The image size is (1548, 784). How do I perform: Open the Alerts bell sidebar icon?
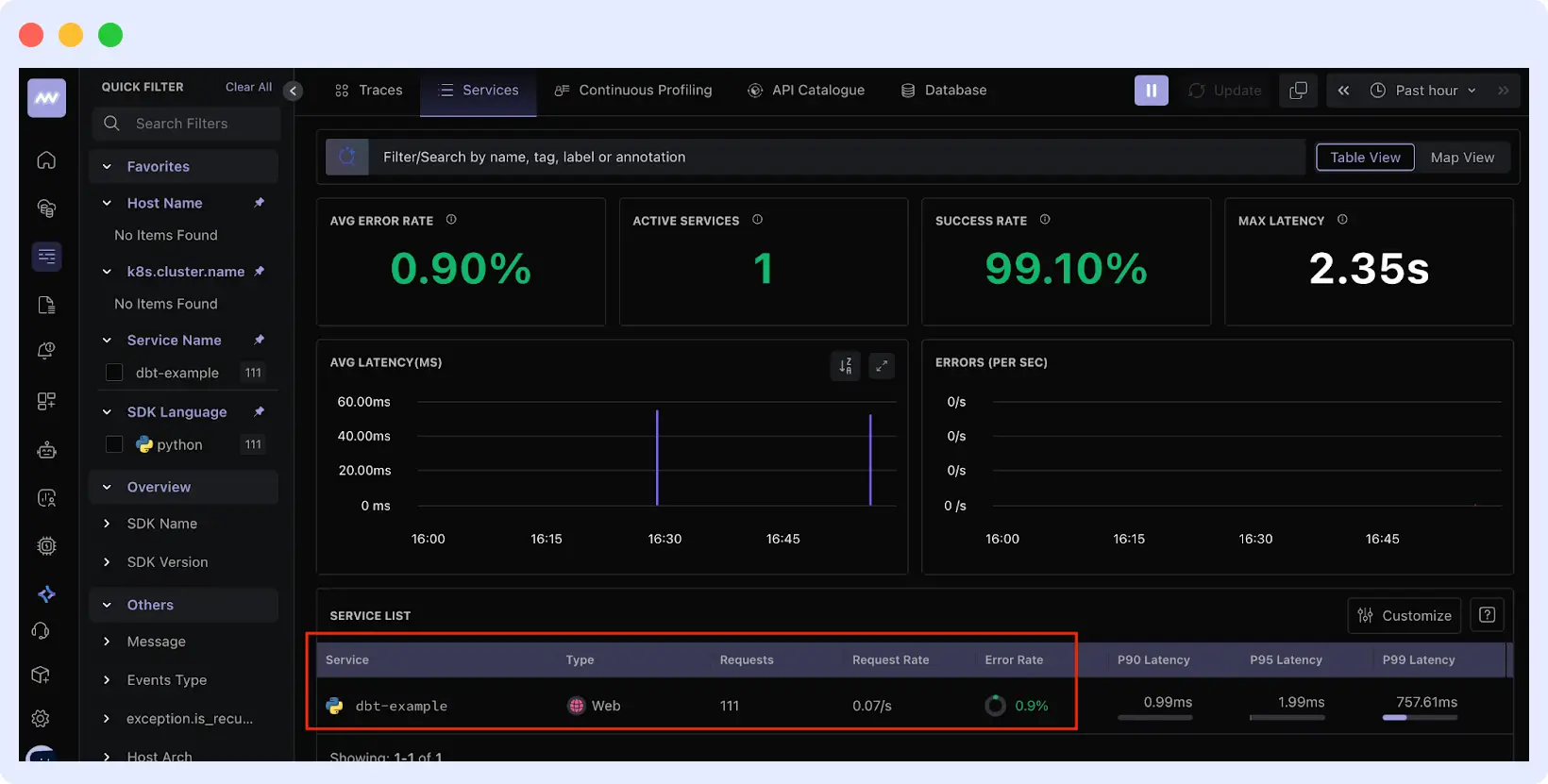point(46,351)
